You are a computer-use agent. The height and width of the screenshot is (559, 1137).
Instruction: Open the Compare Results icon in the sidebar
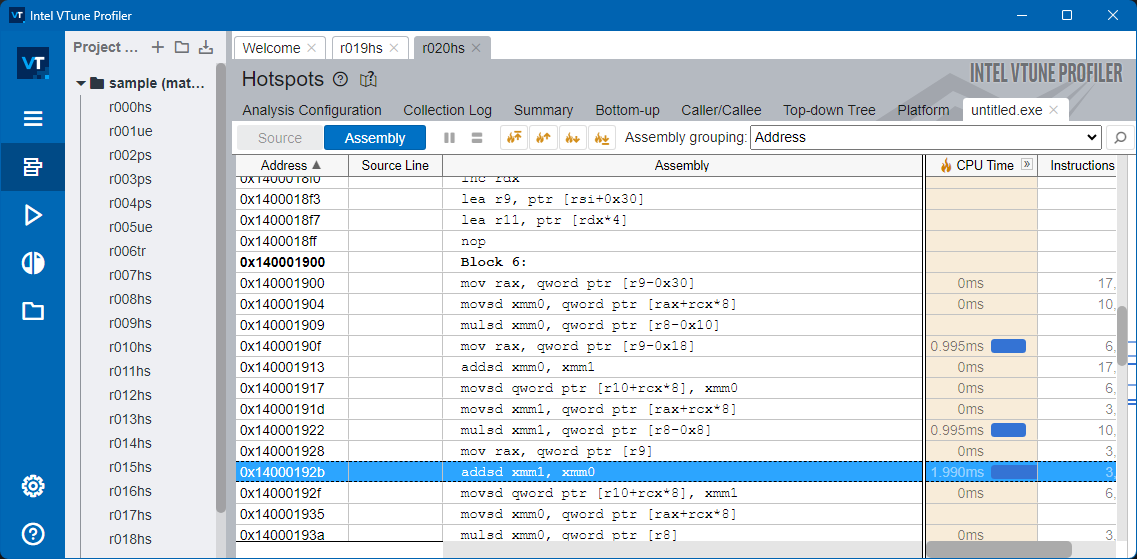(32, 263)
